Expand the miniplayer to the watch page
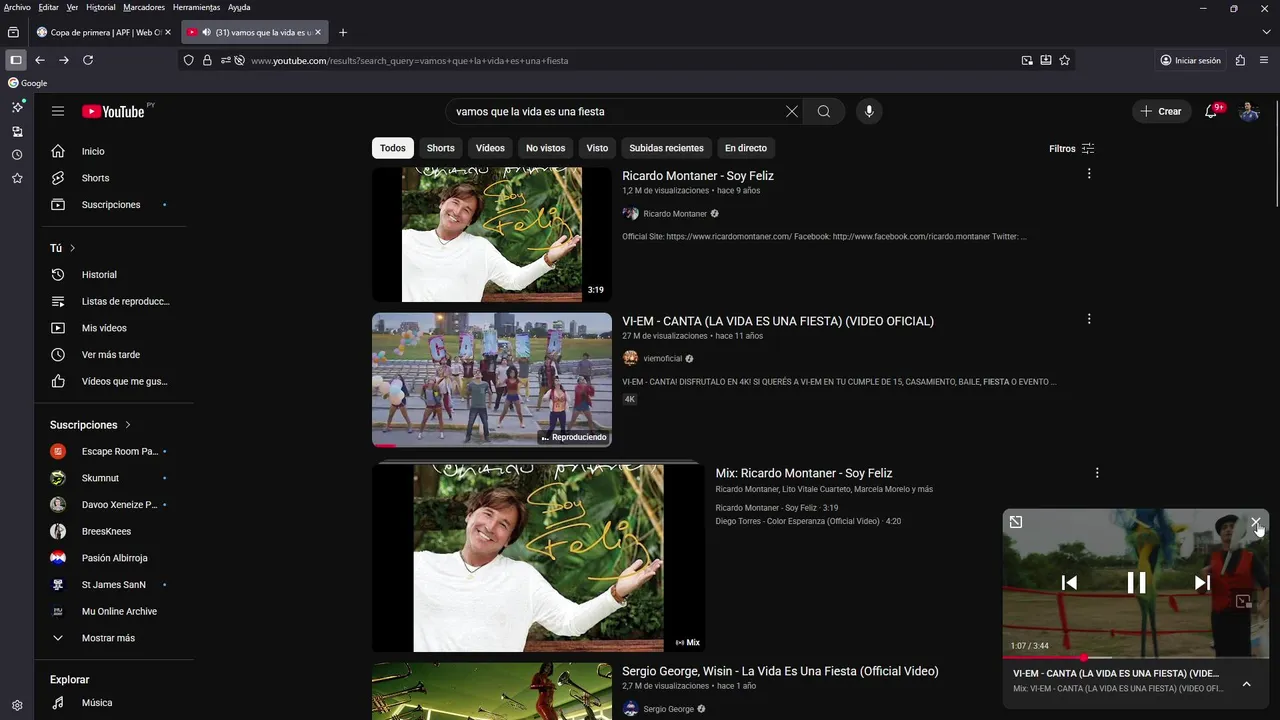1280x720 pixels. pyautogui.click(x=1016, y=522)
